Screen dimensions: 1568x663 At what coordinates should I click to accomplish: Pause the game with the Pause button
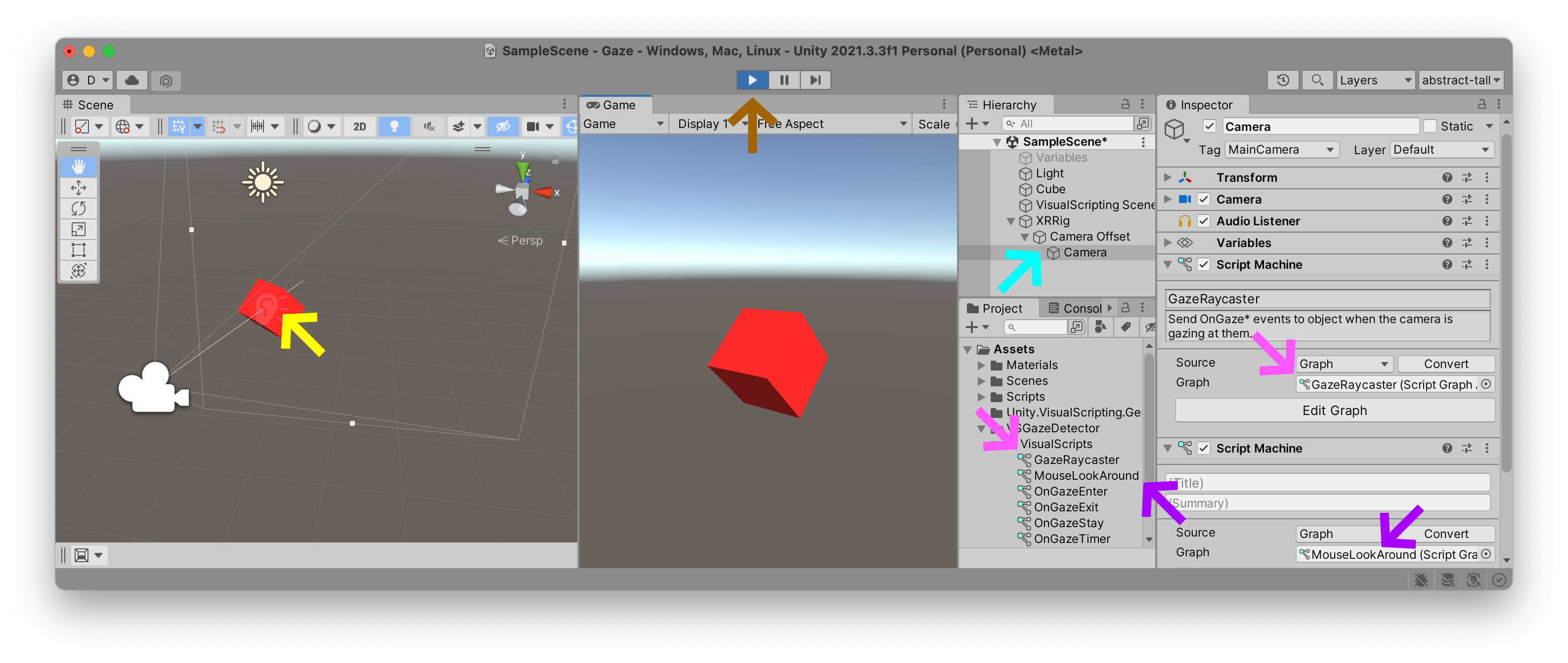[784, 80]
